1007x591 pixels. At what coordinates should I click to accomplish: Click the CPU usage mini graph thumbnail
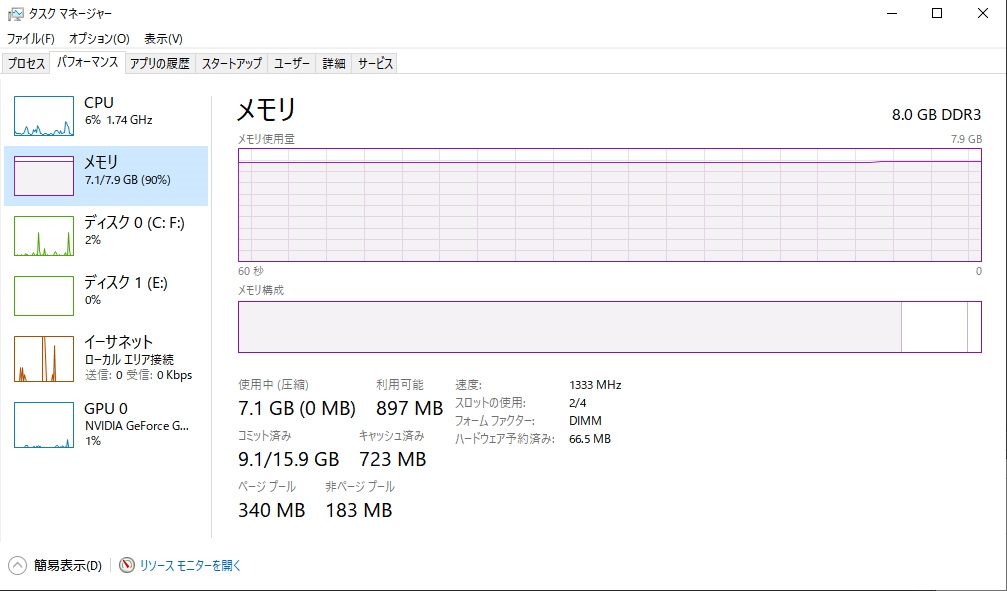[x=44, y=116]
